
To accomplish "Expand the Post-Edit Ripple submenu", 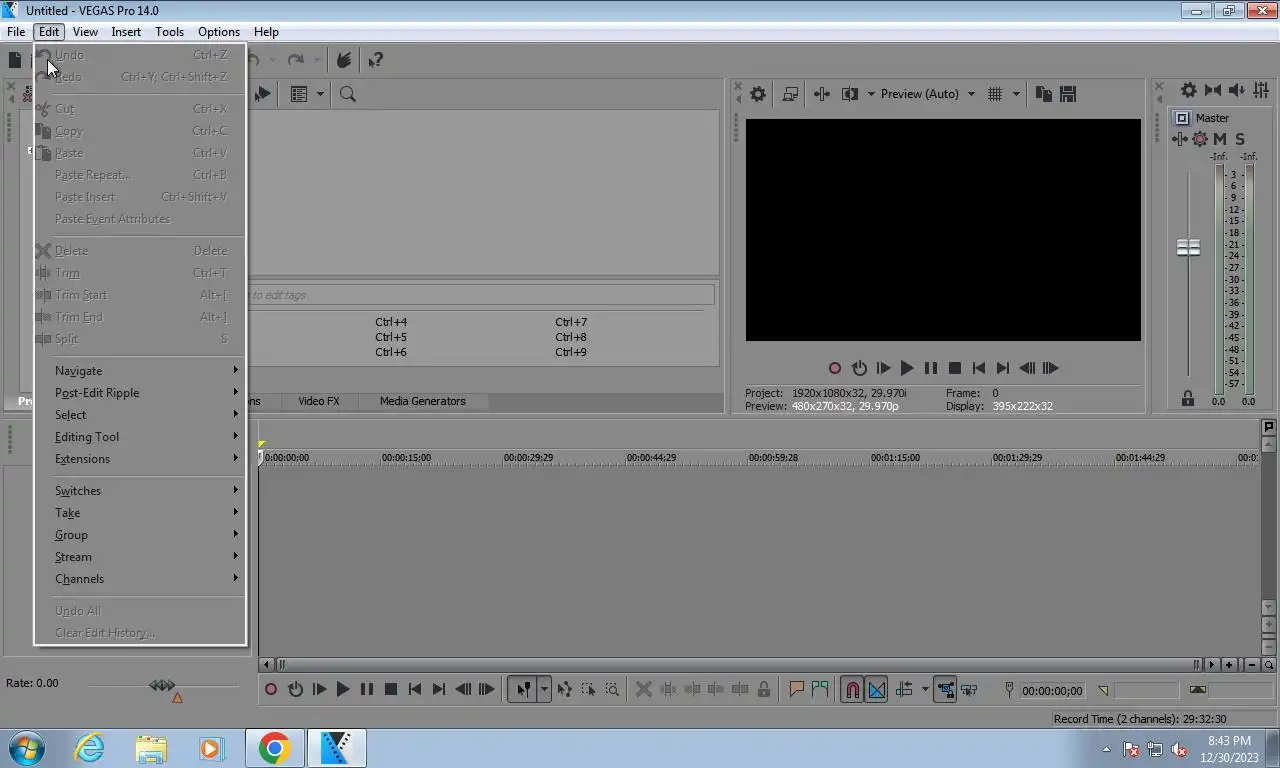I will pos(140,393).
